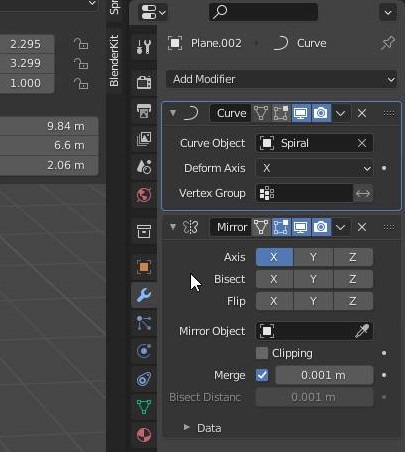Open the View Layer properties tab
This screenshot has height=452, width=405.
(144, 139)
